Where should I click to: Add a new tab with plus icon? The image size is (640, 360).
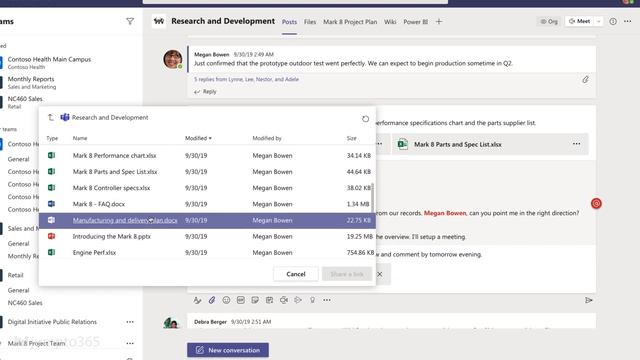coord(439,22)
